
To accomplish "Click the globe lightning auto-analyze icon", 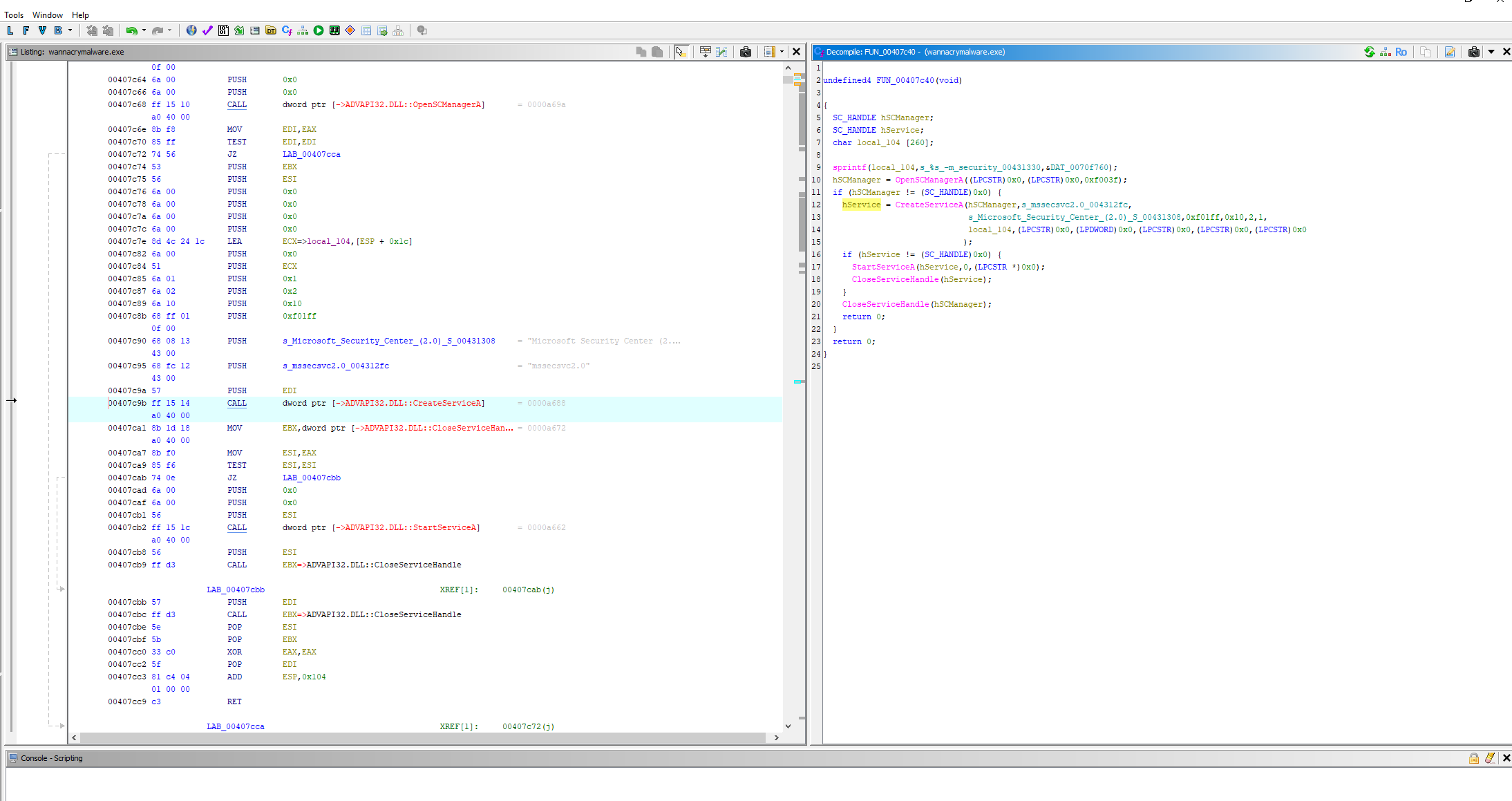I will coord(191,30).
